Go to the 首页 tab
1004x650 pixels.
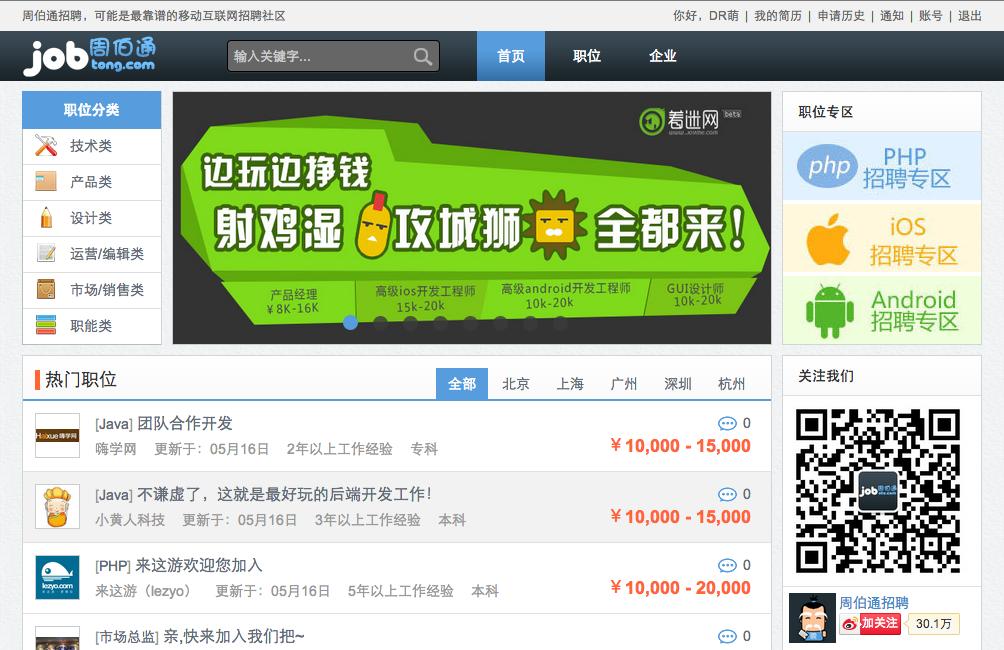[x=511, y=56]
